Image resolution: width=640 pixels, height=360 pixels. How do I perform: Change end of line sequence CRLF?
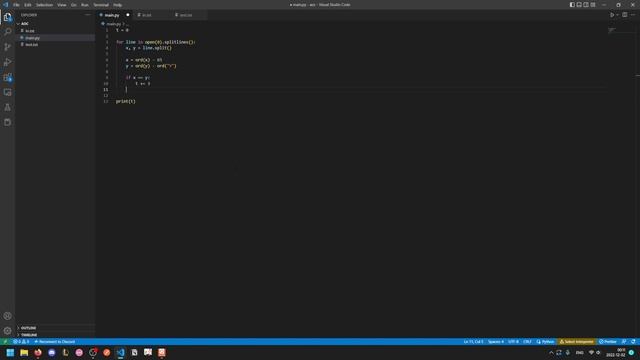527,342
